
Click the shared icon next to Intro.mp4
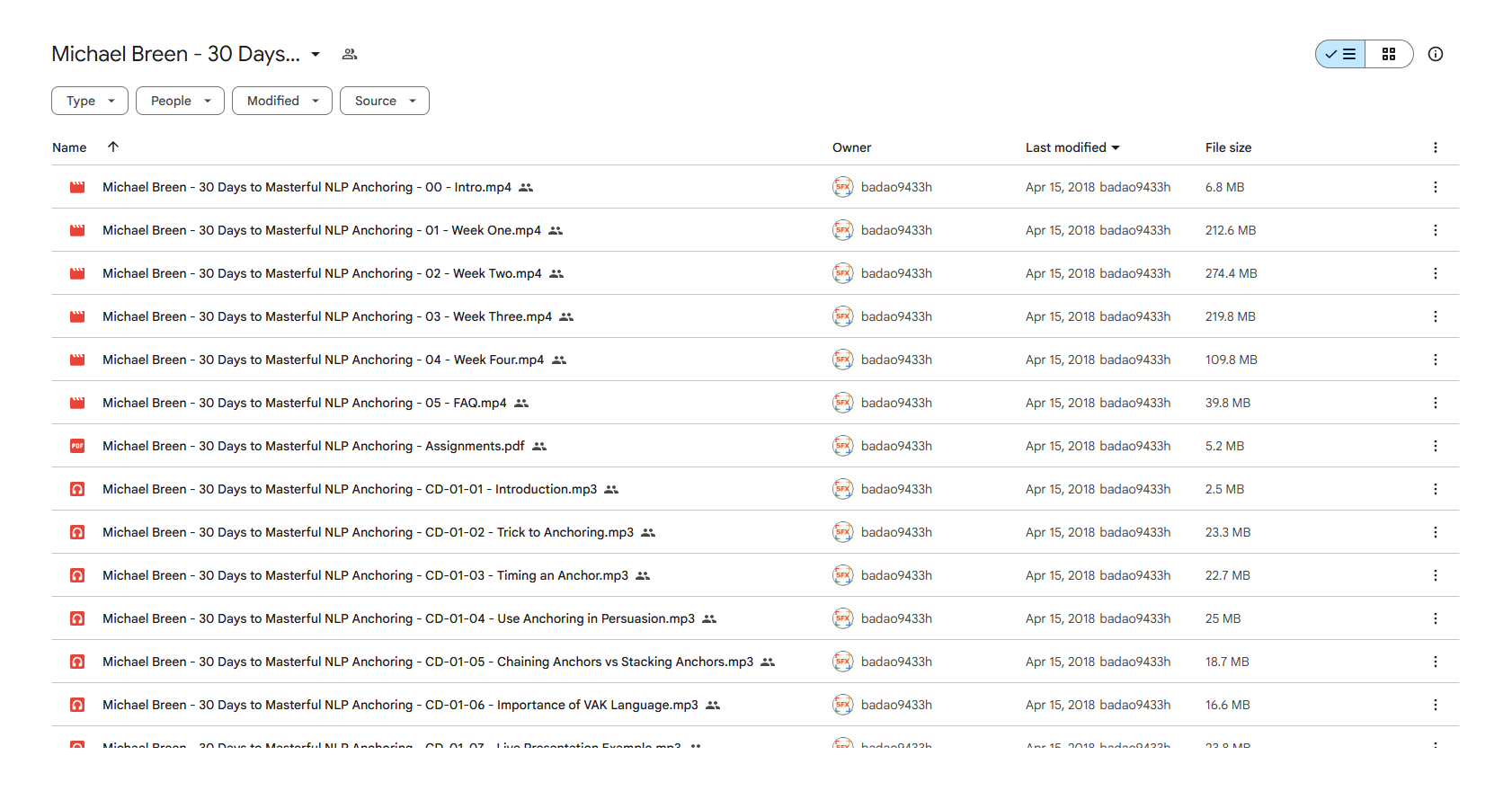point(526,187)
